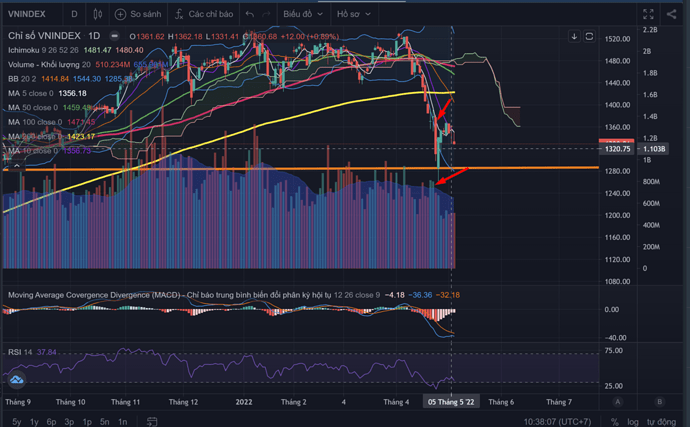Select the Ichimoku 9 26 52 26 legend
This screenshot has height=427, width=690.
pyautogui.click(x=43, y=50)
